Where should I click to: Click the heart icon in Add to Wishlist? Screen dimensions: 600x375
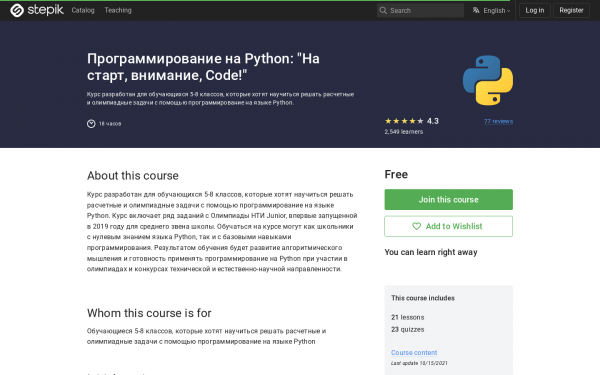[416, 226]
